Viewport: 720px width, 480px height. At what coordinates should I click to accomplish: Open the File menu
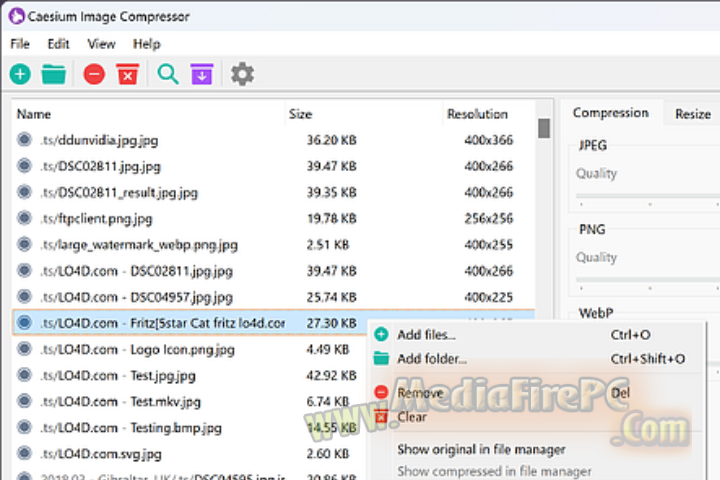click(20, 44)
